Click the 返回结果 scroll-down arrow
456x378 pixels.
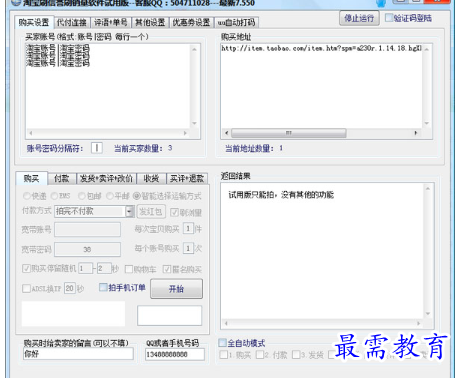(428, 314)
